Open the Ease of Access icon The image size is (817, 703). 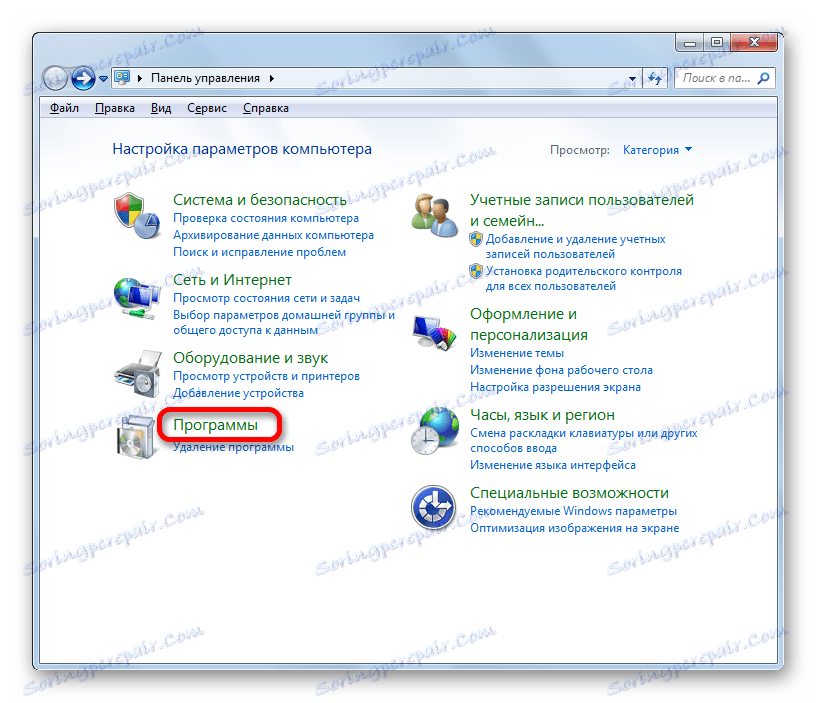click(x=434, y=508)
